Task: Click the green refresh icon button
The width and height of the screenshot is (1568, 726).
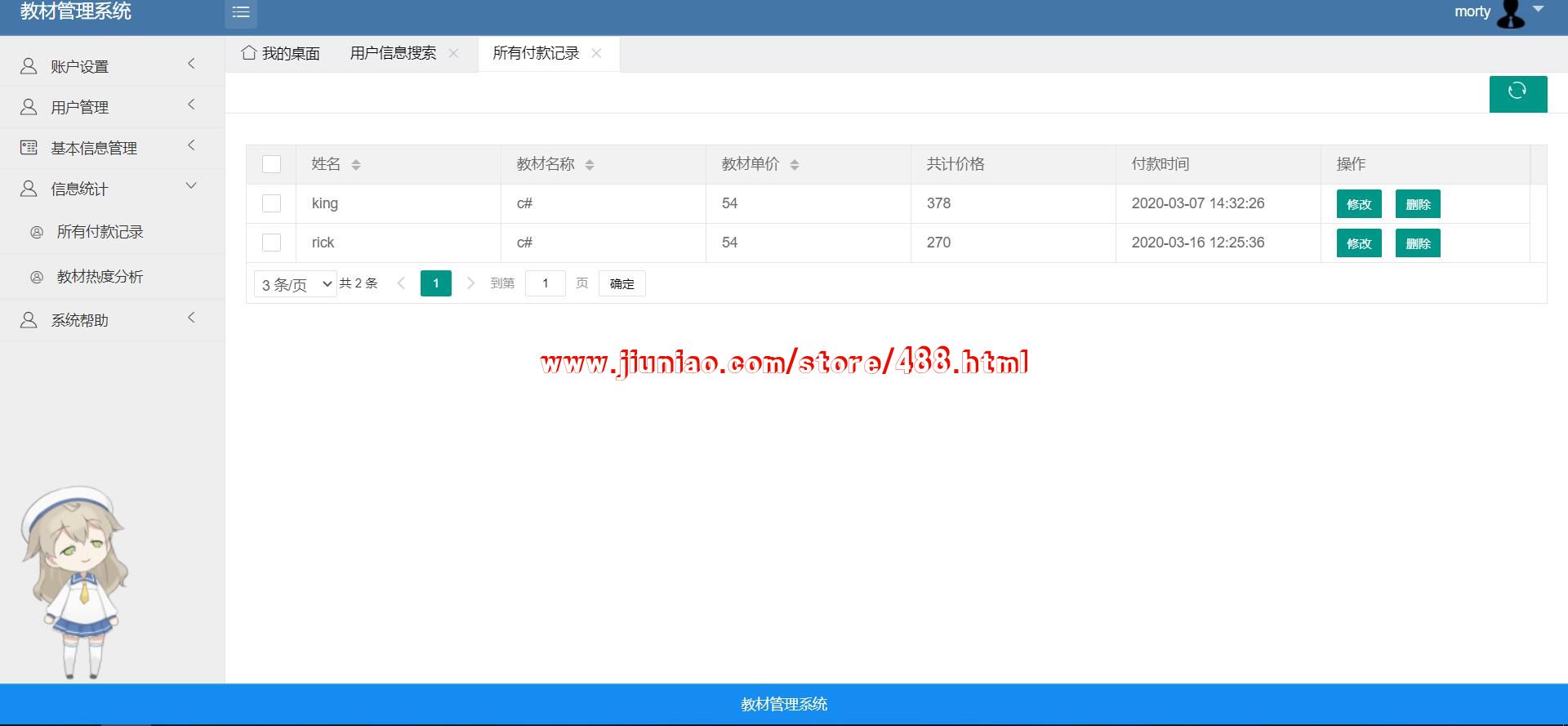Action: [1517, 93]
